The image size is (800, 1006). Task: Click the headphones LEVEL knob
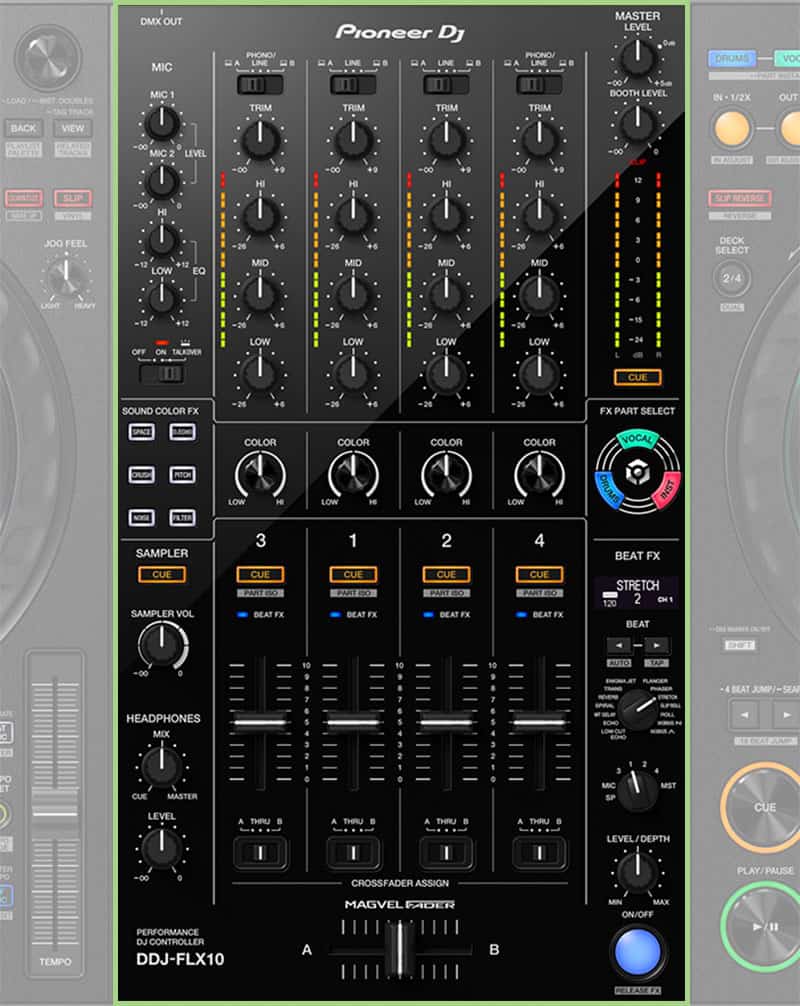coord(161,848)
